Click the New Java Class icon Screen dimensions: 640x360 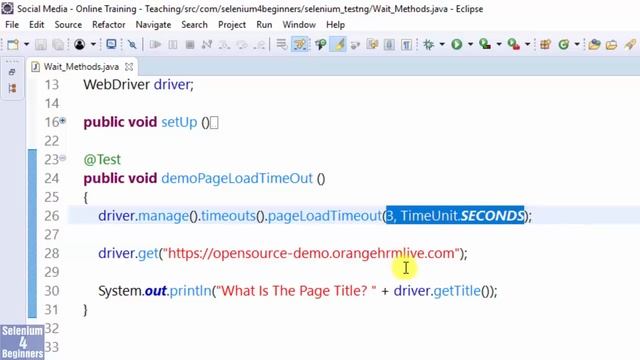coord(564,44)
